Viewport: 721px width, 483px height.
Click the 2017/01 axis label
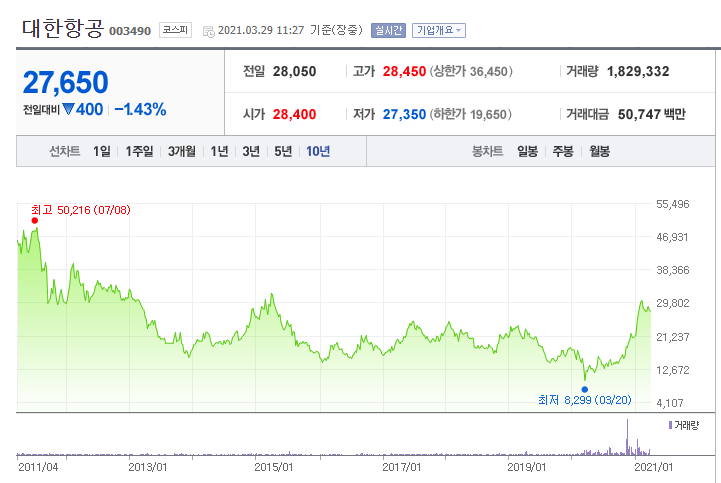[401, 467]
